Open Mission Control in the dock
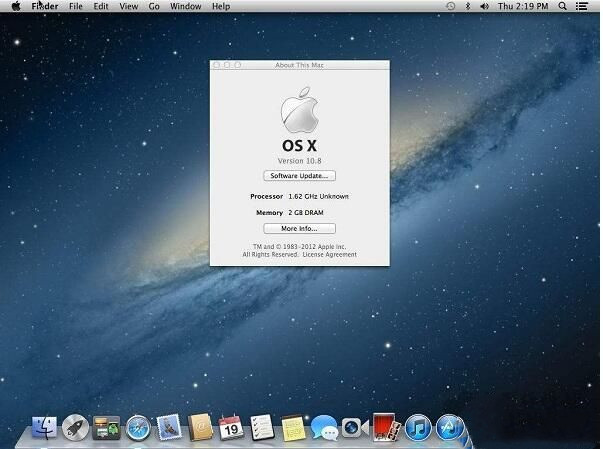This screenshot has height=449, width=603. [x=106, y=427]
